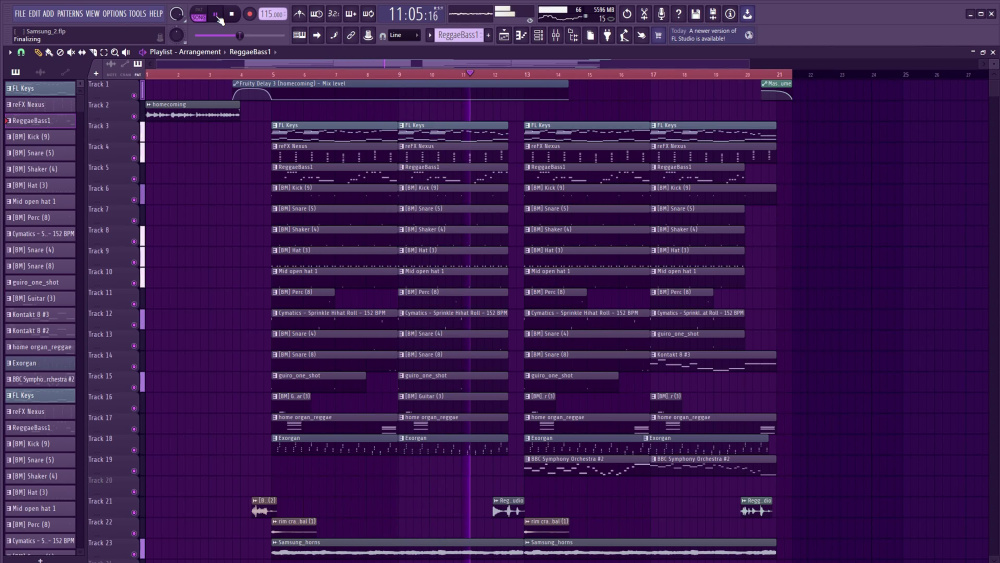Open the OPTIONS menu

115,13
